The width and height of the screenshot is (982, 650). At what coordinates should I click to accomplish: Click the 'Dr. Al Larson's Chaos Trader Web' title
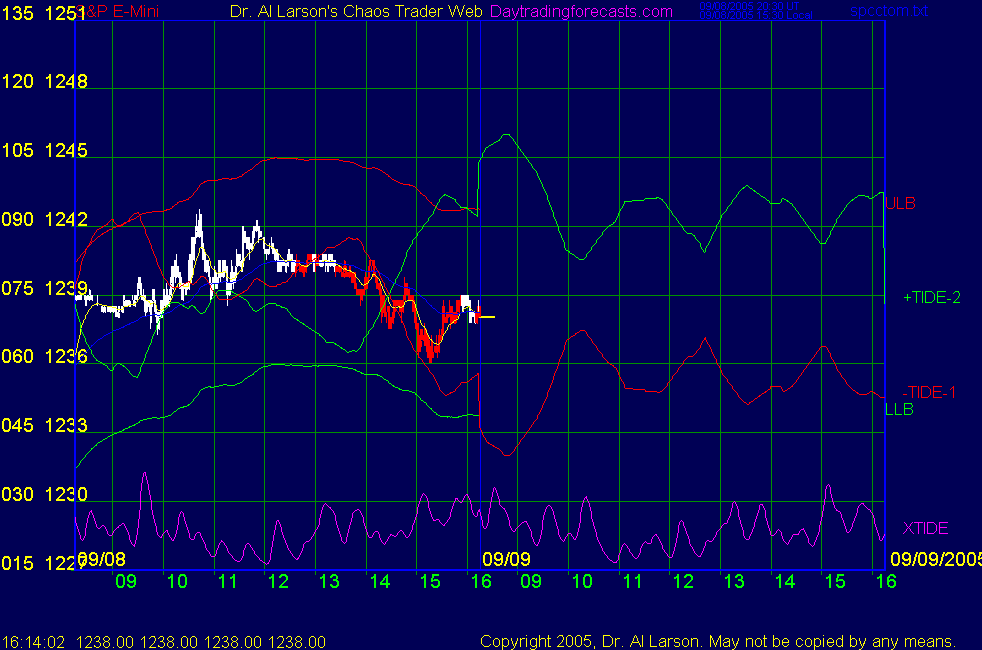click(356, 11)
